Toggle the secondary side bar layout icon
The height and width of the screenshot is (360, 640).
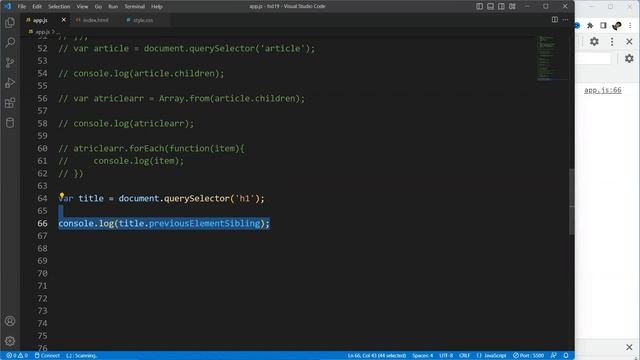(x=501, y=6)
